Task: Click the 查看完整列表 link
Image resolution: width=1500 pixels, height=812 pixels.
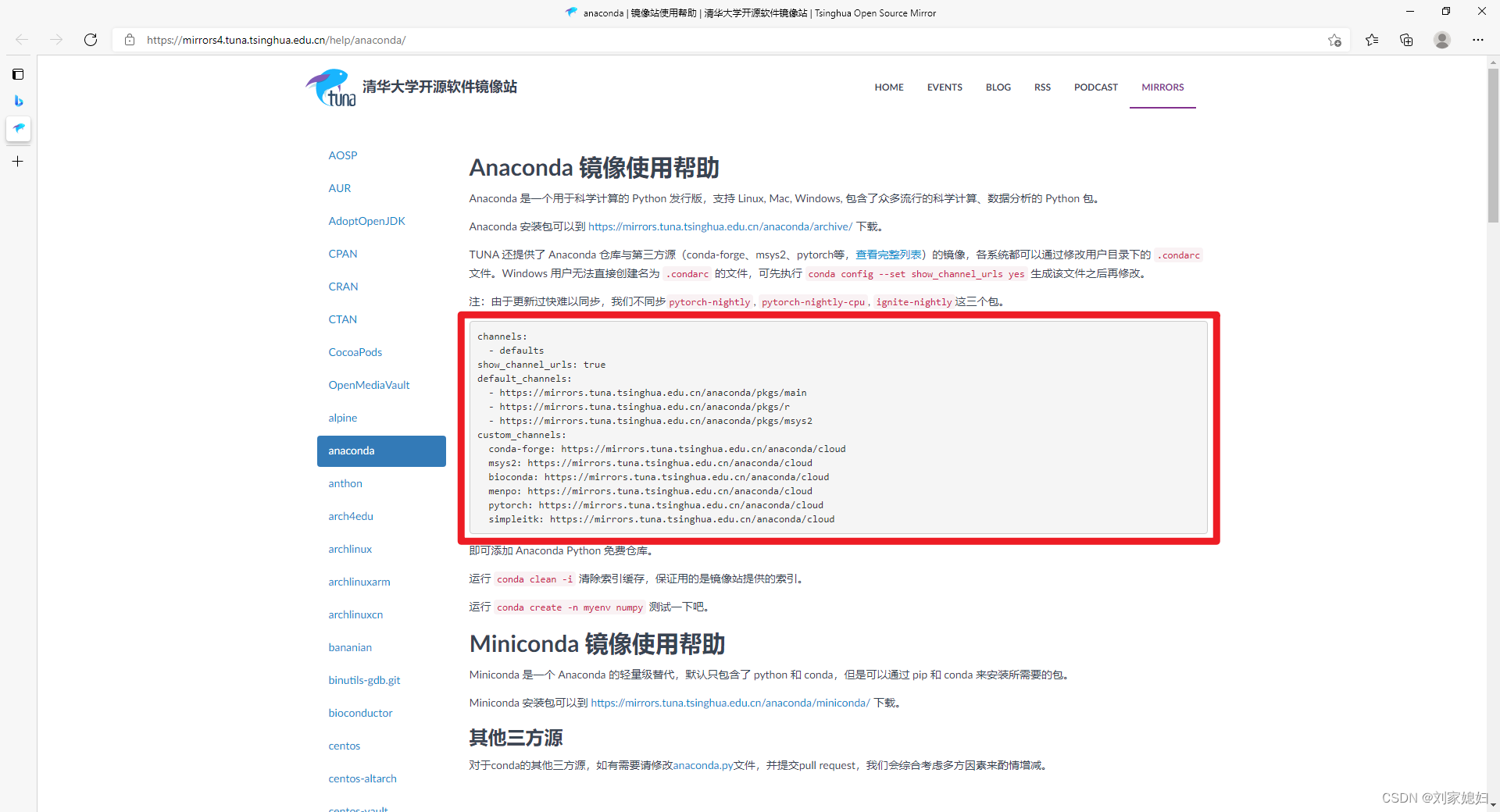Action: click(x=888, y=255)
